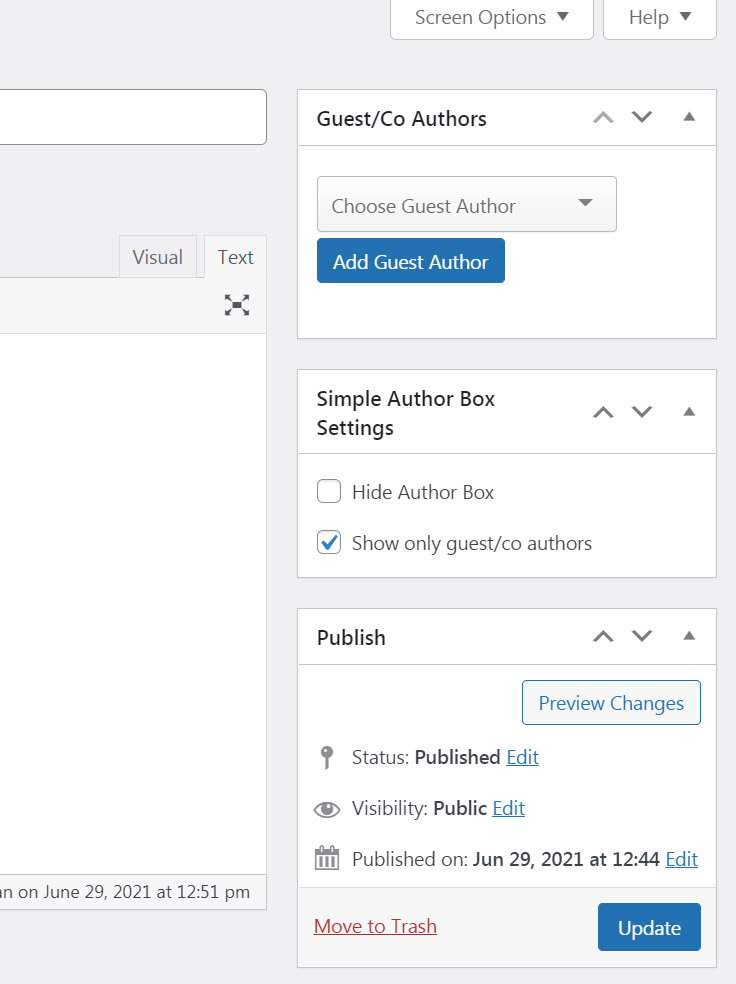Switch to the Visual editor tab
Image resolution: width=736 pixels, height=984 pixels.
click(x=158, y=257)
